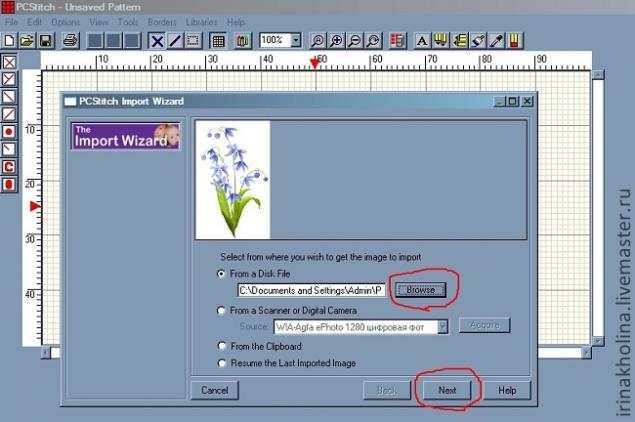Choose the dotted rectangle selection tool
Image resolution: width=635 pixels, height=422 pixels.
[193, 41]
